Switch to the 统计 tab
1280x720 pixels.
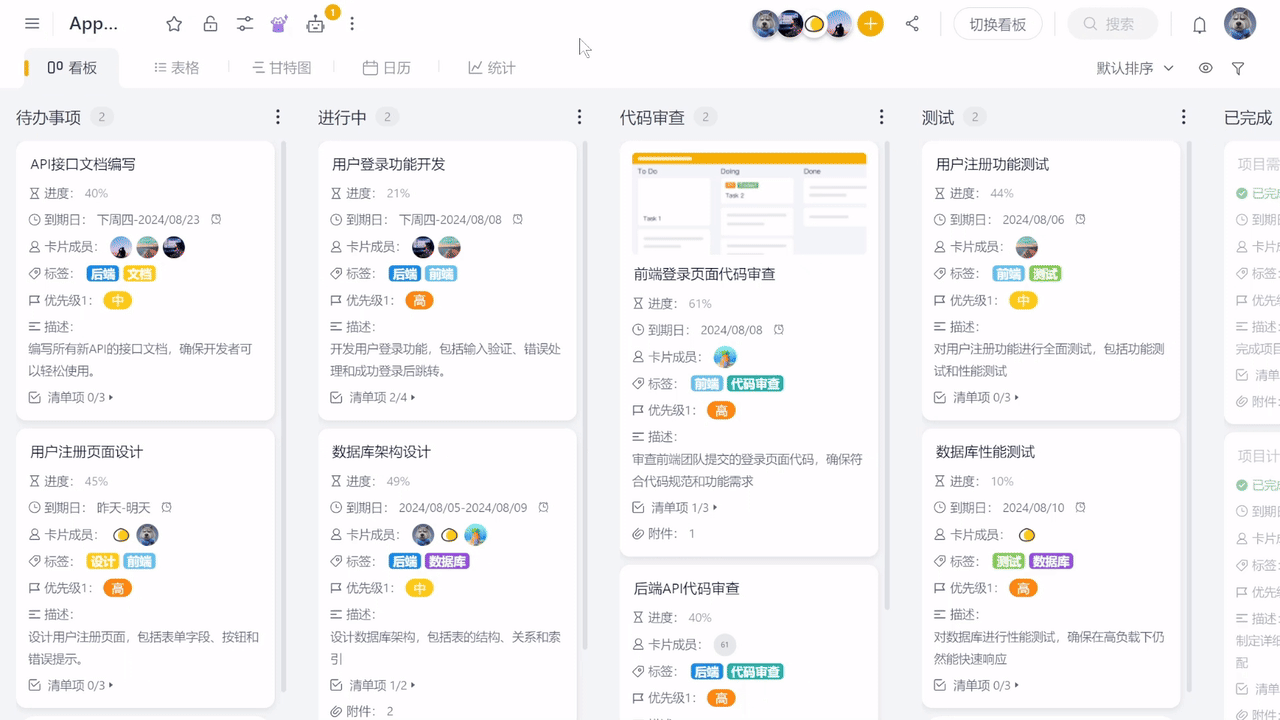492,68
